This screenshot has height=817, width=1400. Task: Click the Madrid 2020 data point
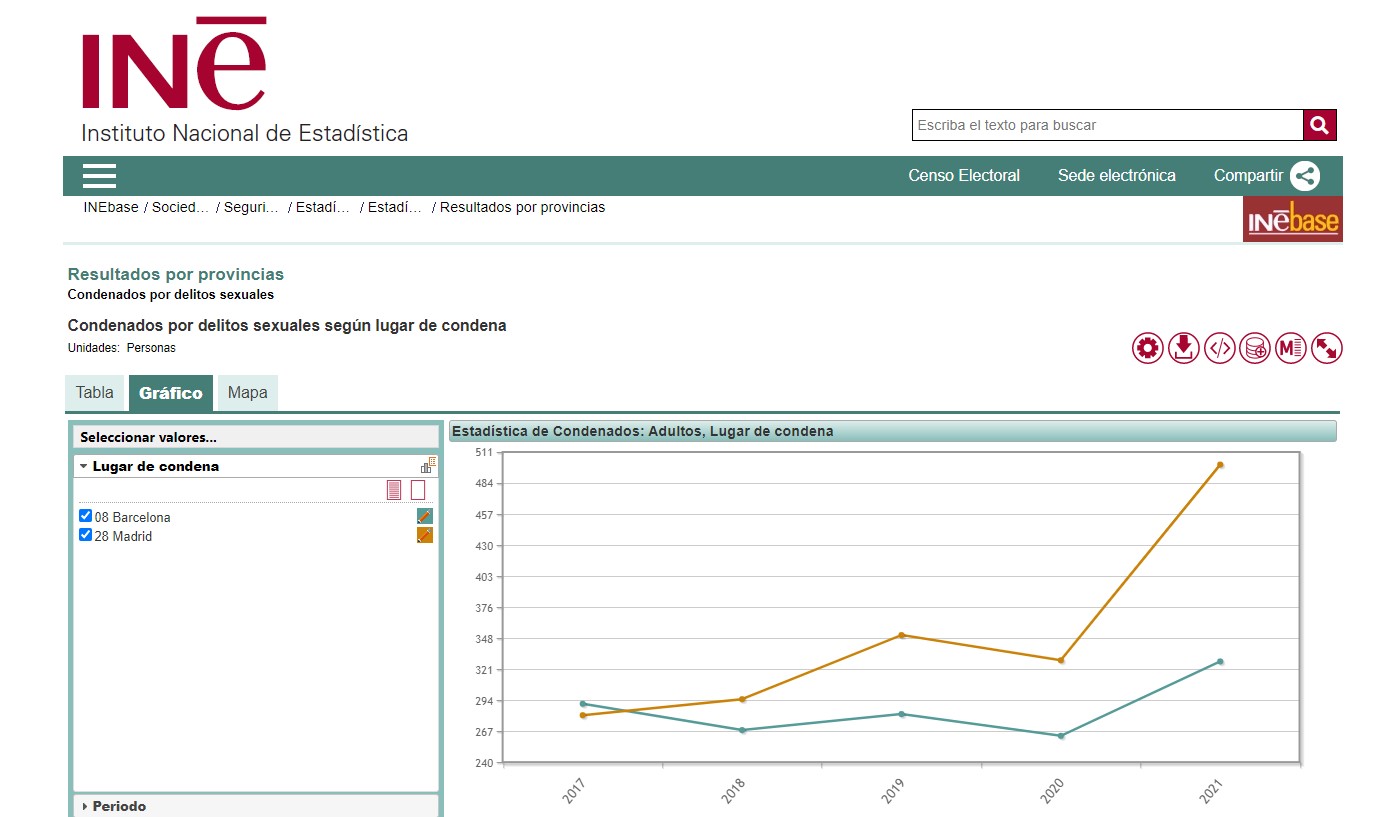click(x=1061, y=660)
